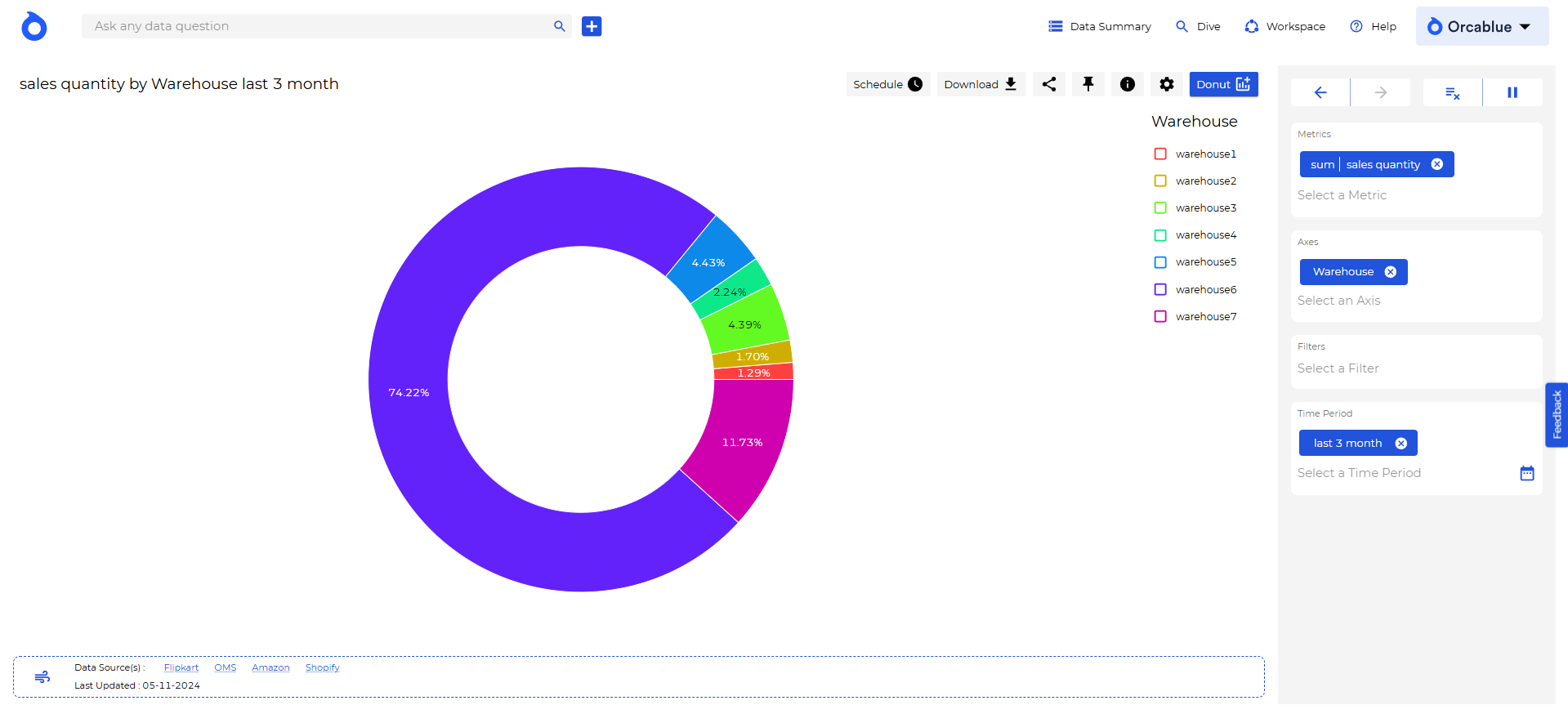Image resolution: width=1568 pixels, height=714 pixels.
Task: Open Dive in top navigation
Action: (x=1199, y=26)
